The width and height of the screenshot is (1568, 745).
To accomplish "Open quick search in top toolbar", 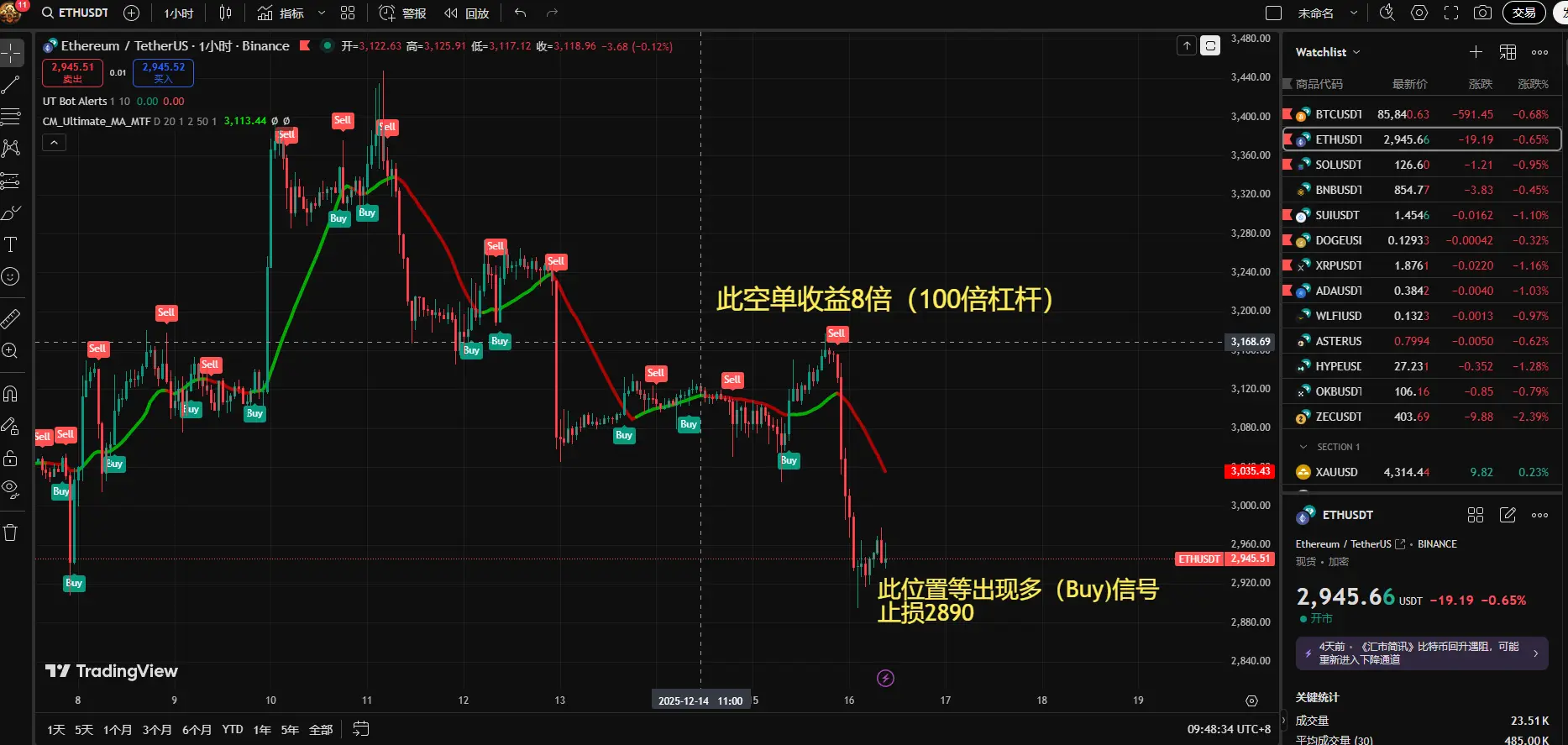I will (x=1387, y=13).
